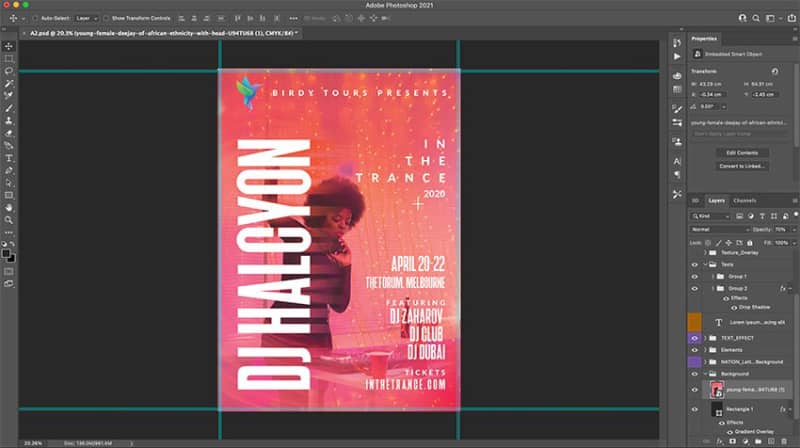Select the Lasso tool

click(9, 71)
